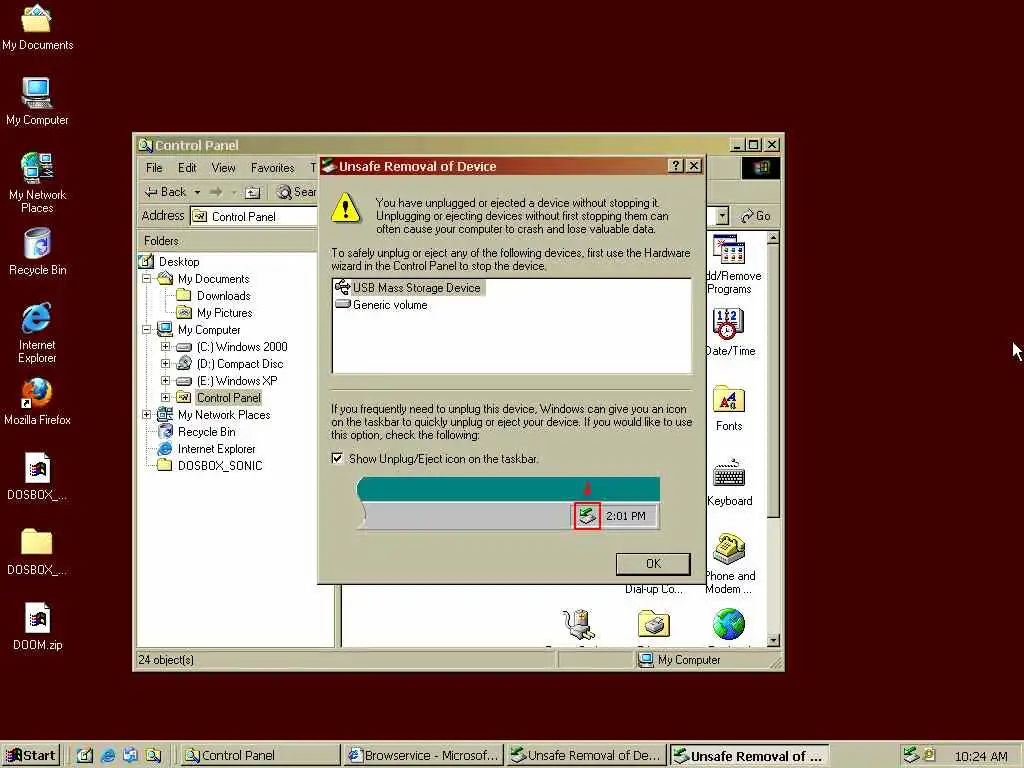Click the Start button

[31, 756]
